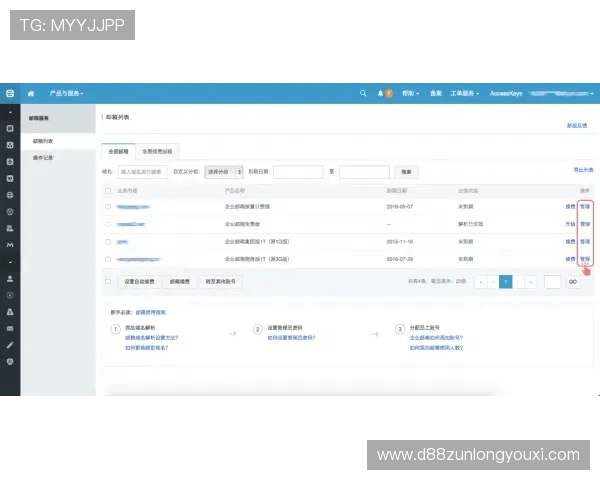Collapse the lower section arrow above the person icon
Viewport: 600px width, 480px height.
tap(10, 262)
